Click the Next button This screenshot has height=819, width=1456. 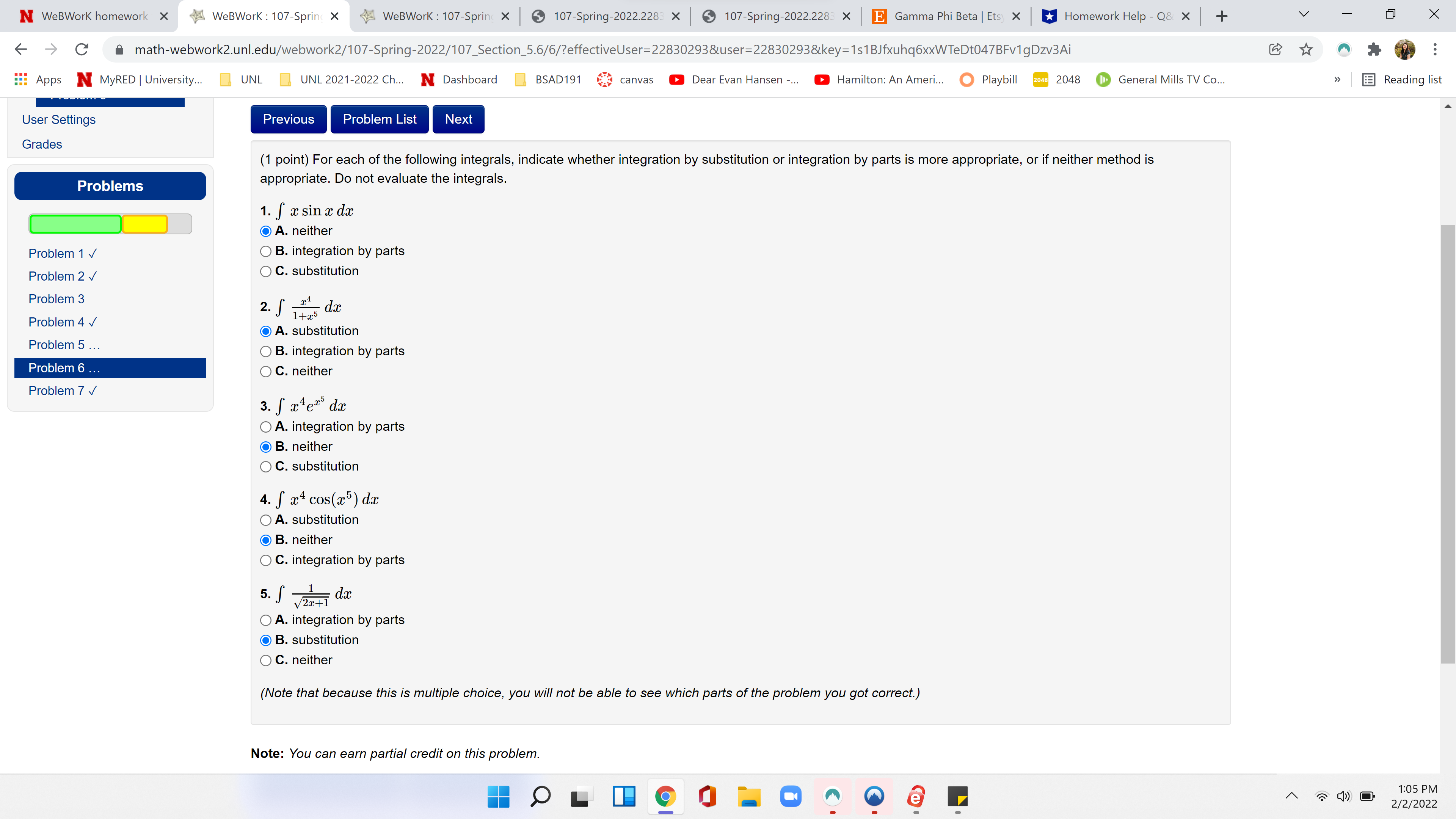[458, 119]
